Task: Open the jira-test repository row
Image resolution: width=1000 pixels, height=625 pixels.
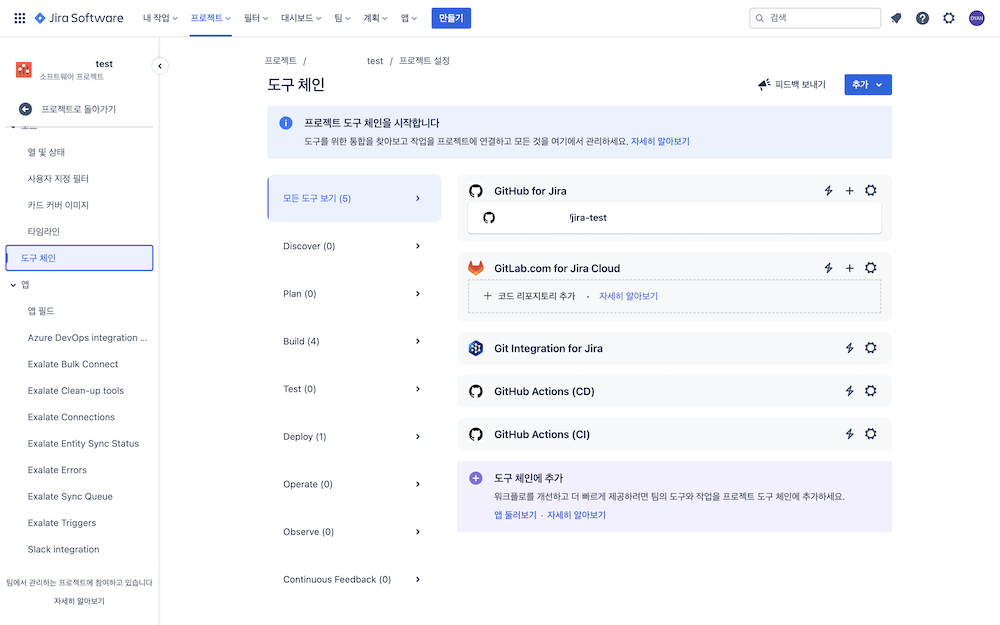Action: [674, 217]
